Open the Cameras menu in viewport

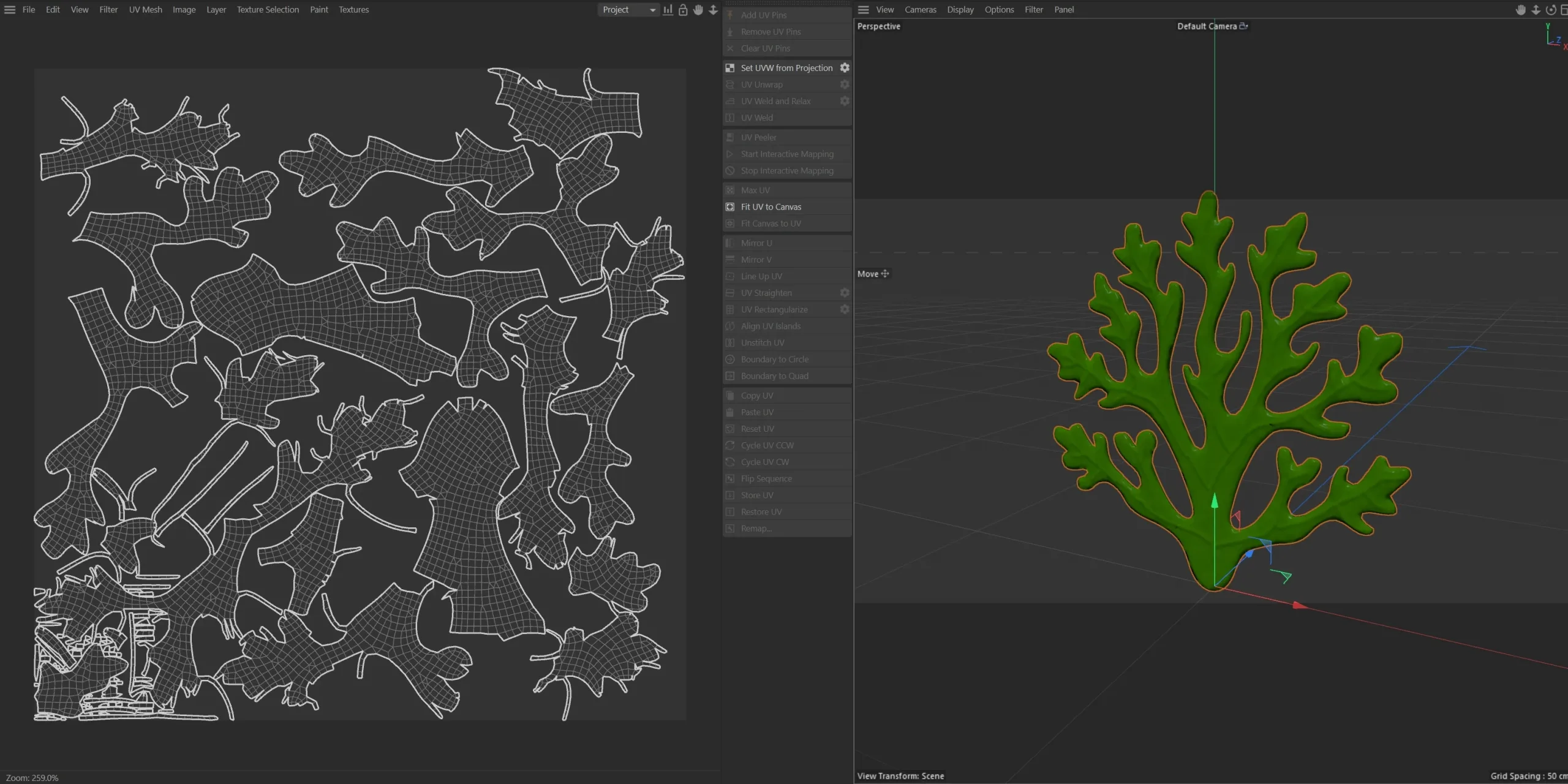tap(920, 10)
